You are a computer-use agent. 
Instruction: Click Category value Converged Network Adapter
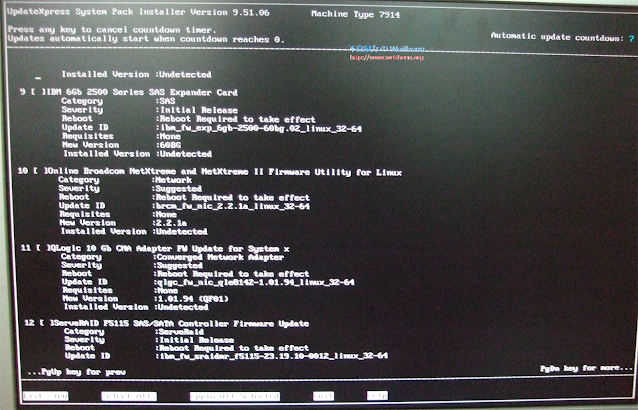[220, 257]
